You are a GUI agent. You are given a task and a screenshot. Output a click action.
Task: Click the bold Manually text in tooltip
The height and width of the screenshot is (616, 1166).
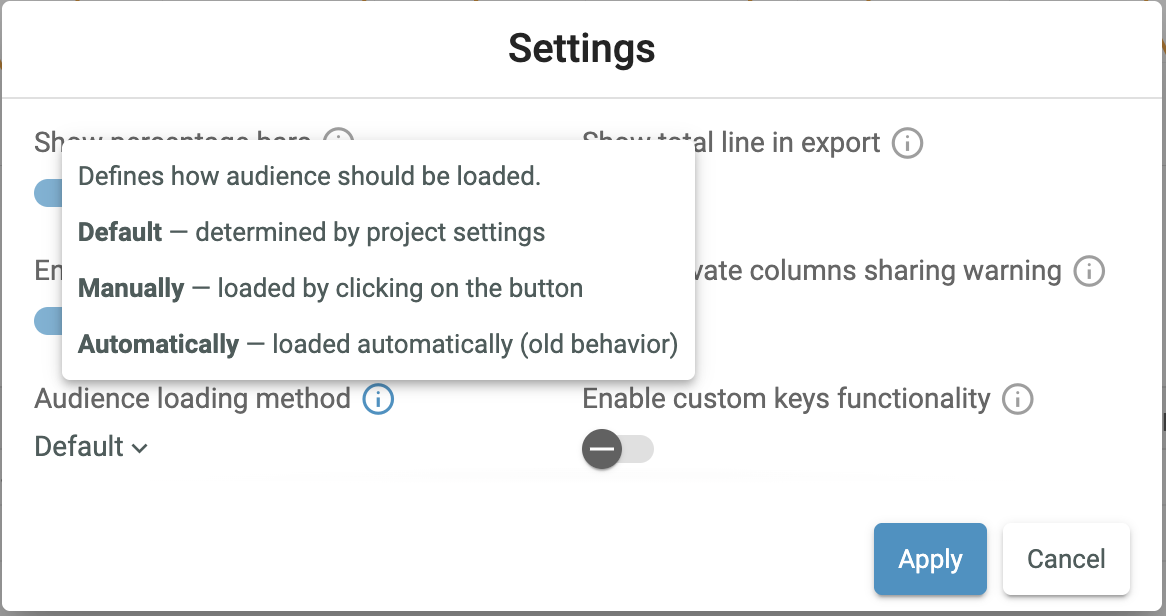click(131, 289)
